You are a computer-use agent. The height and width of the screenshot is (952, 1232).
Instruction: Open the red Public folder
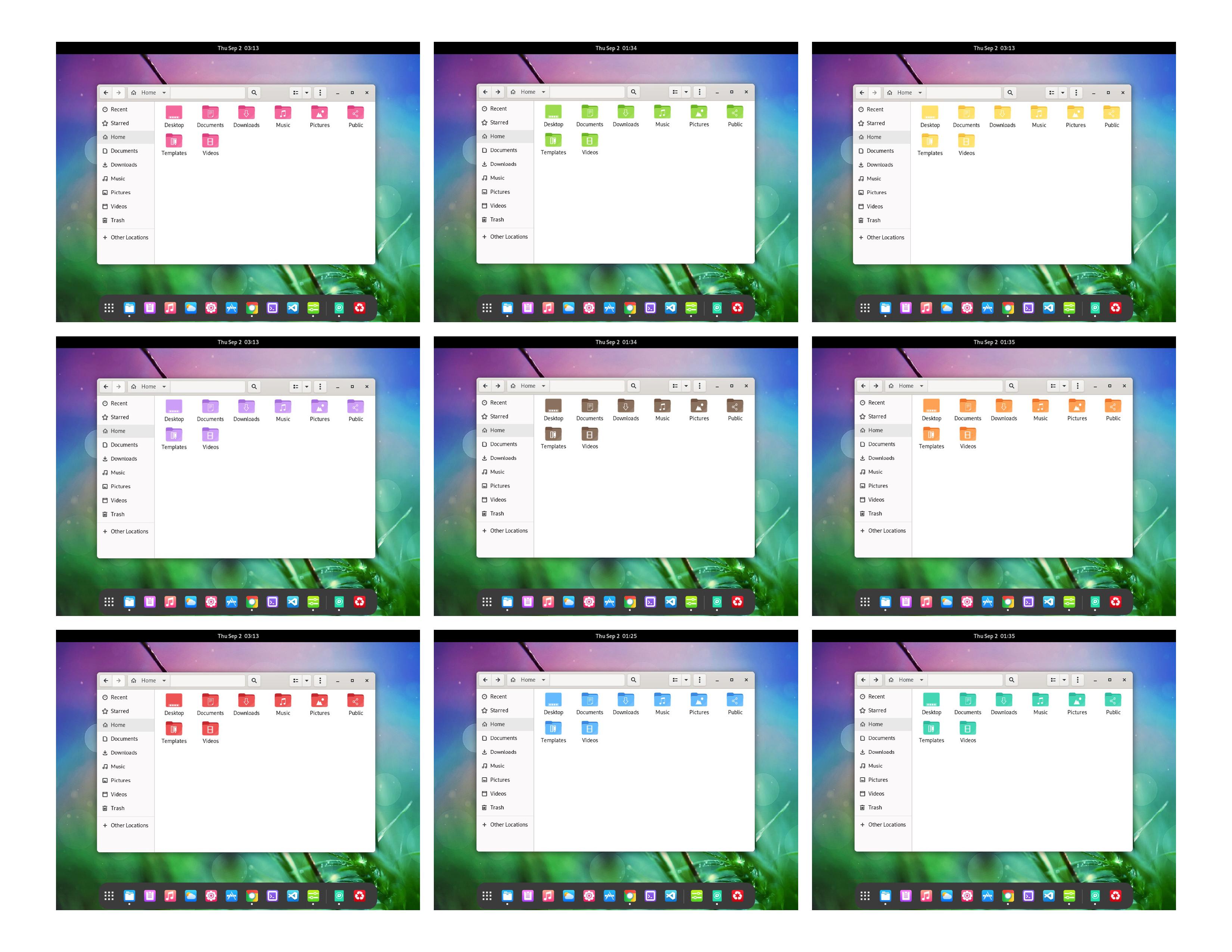pos(355,700)
